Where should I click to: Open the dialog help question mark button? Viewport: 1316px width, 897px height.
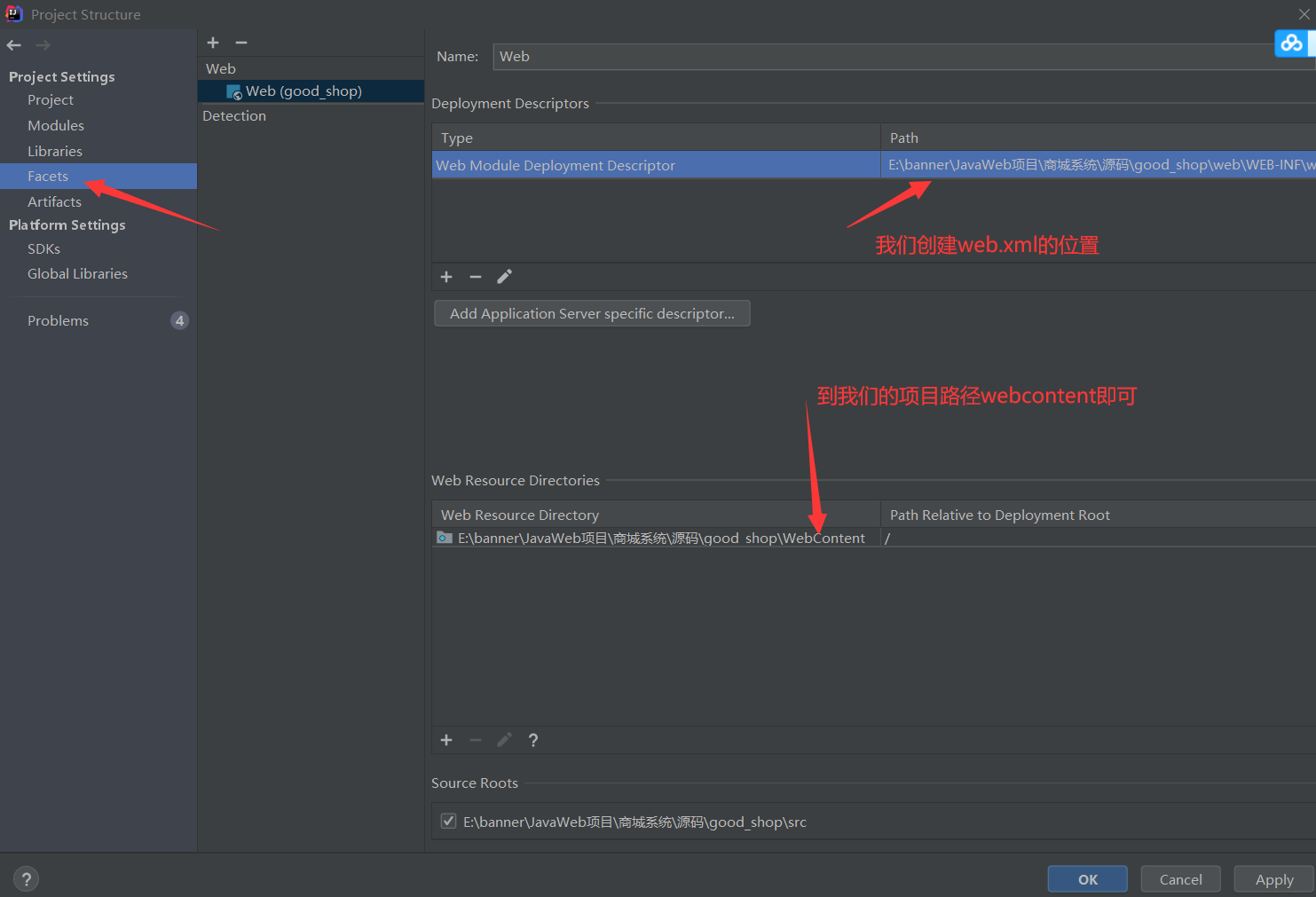pyautogui.click(x=27, y=879)
